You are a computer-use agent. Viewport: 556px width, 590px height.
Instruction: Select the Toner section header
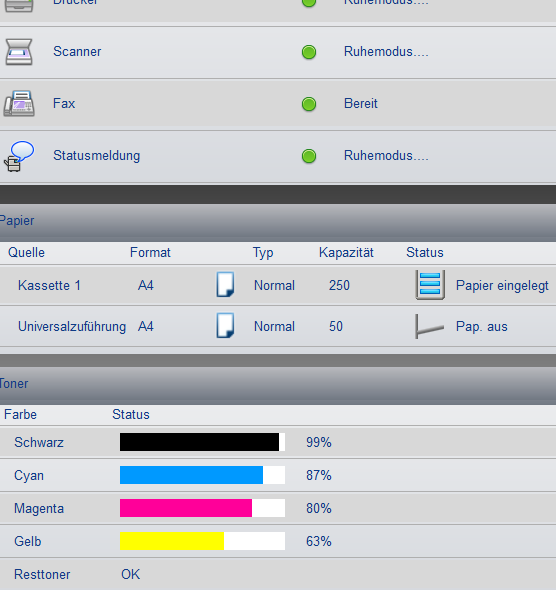(278, 386)
